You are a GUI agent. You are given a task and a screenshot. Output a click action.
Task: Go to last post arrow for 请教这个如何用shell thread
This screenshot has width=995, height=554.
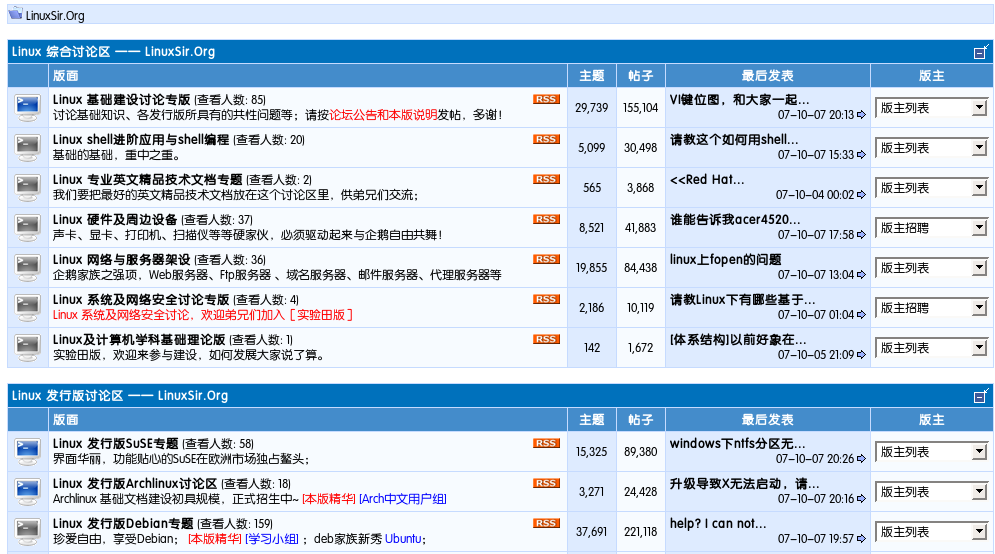click(861, 155)
